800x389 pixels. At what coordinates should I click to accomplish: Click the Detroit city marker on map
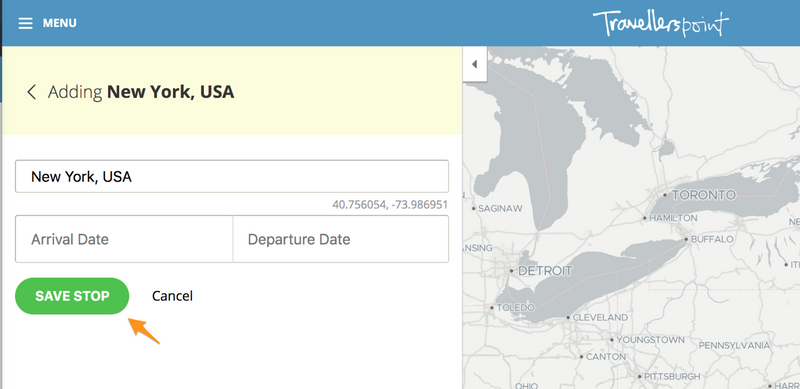click(512, 271)
